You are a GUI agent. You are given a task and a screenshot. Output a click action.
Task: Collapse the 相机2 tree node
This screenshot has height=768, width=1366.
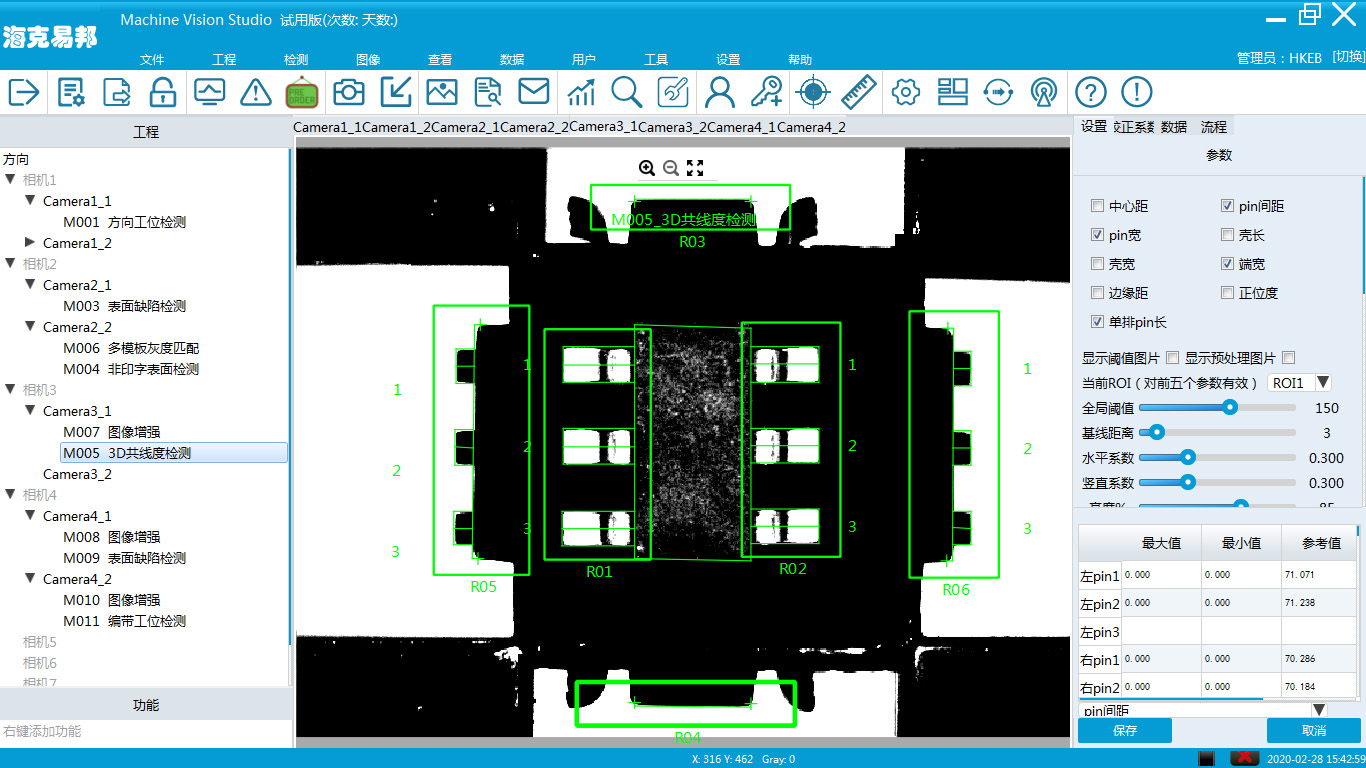pyautogui.click(x=10, y=264)
